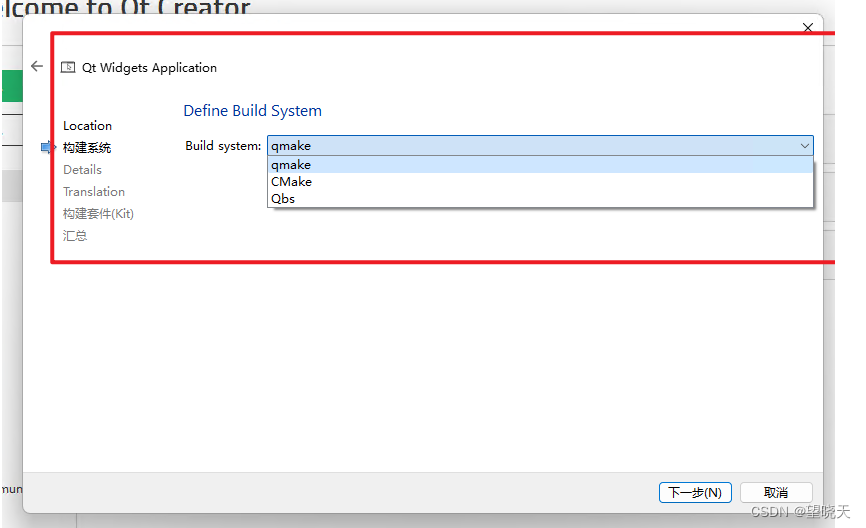866x528 pixels.
Task: Choose Qbs from the dropdown list
Action: 540,199
